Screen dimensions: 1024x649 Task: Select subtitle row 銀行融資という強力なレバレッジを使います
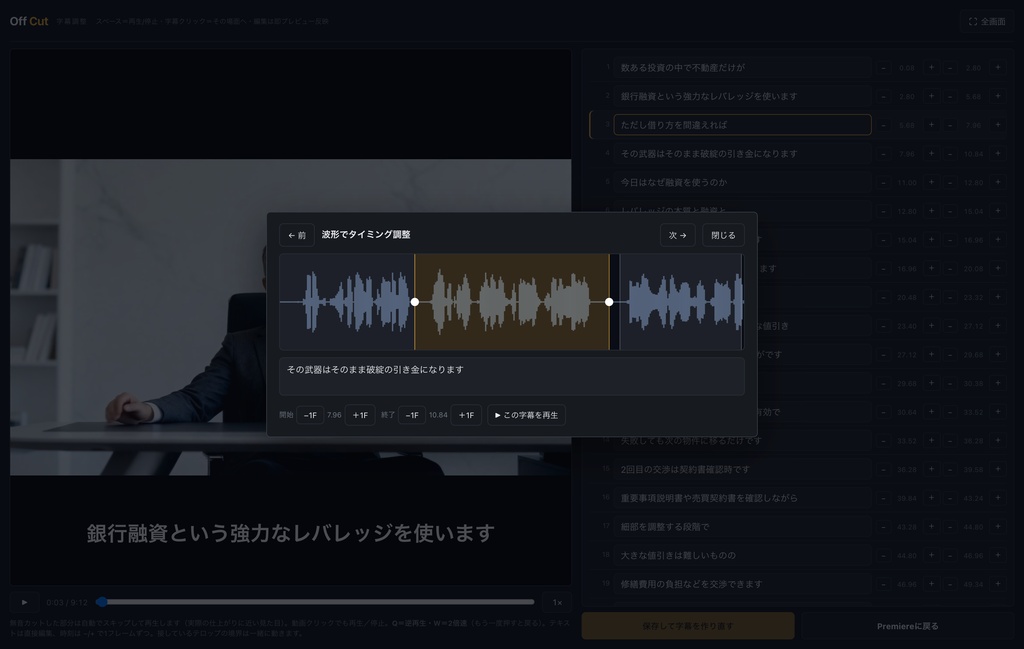(x=742, y=96)
